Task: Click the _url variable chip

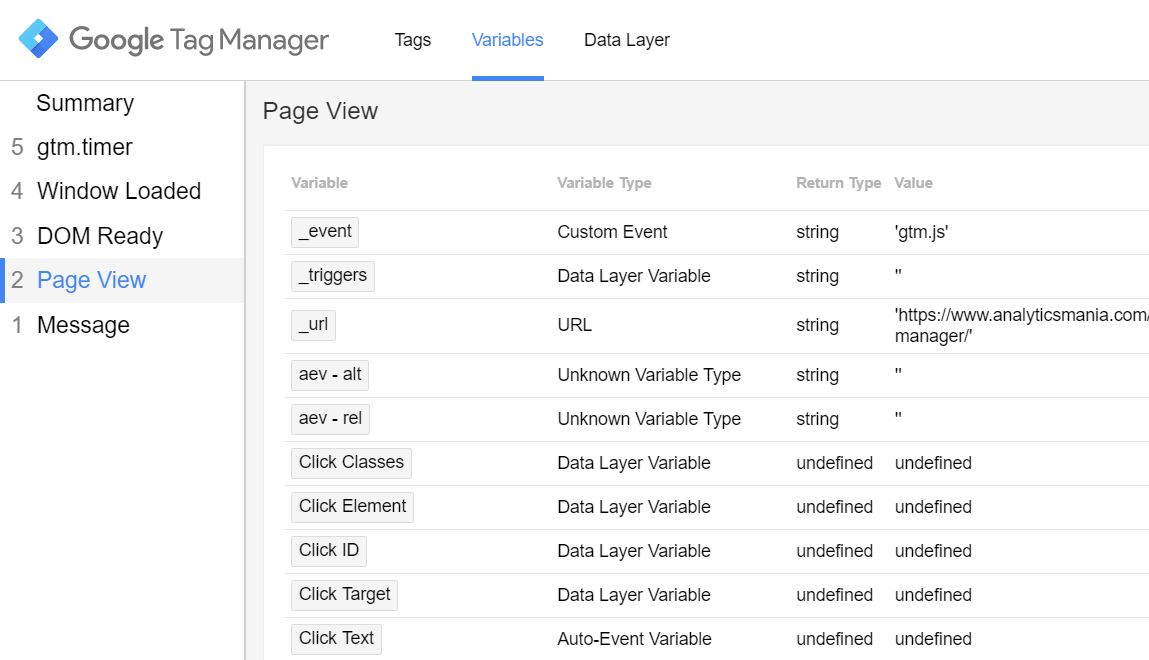Action: pos(313,325)
